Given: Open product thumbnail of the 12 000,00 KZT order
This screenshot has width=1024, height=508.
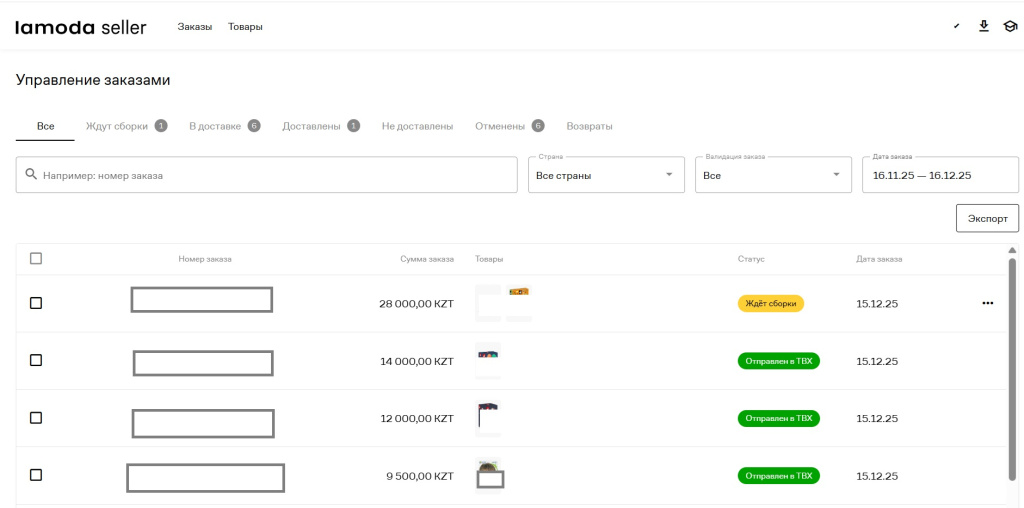Looking at the screenshot, I should (x=488, y=417).
